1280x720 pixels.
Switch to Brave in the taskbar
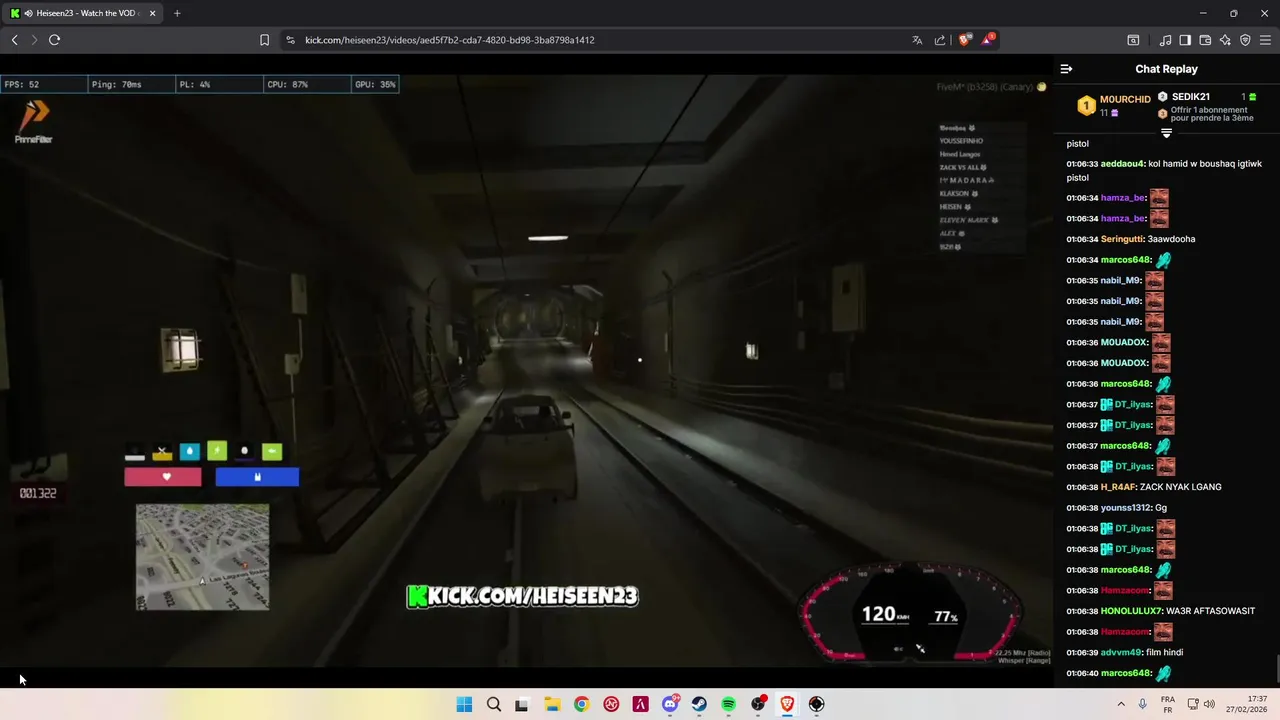787,704
